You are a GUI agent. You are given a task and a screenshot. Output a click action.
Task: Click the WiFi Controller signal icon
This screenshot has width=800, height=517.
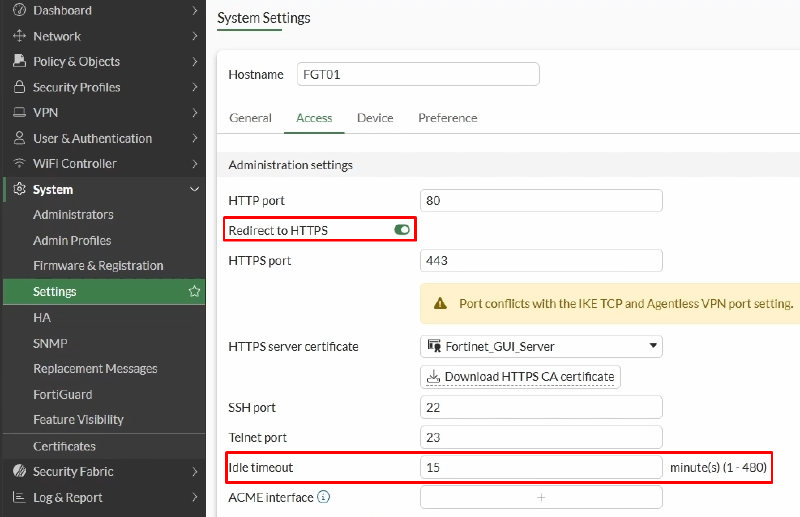pos(19,163)
